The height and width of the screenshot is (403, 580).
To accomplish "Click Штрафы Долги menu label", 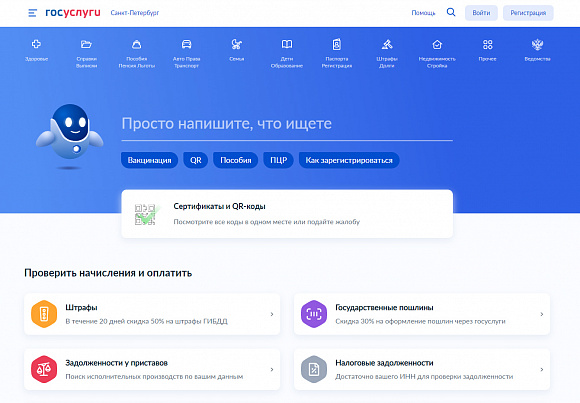I will coord(387,62).
